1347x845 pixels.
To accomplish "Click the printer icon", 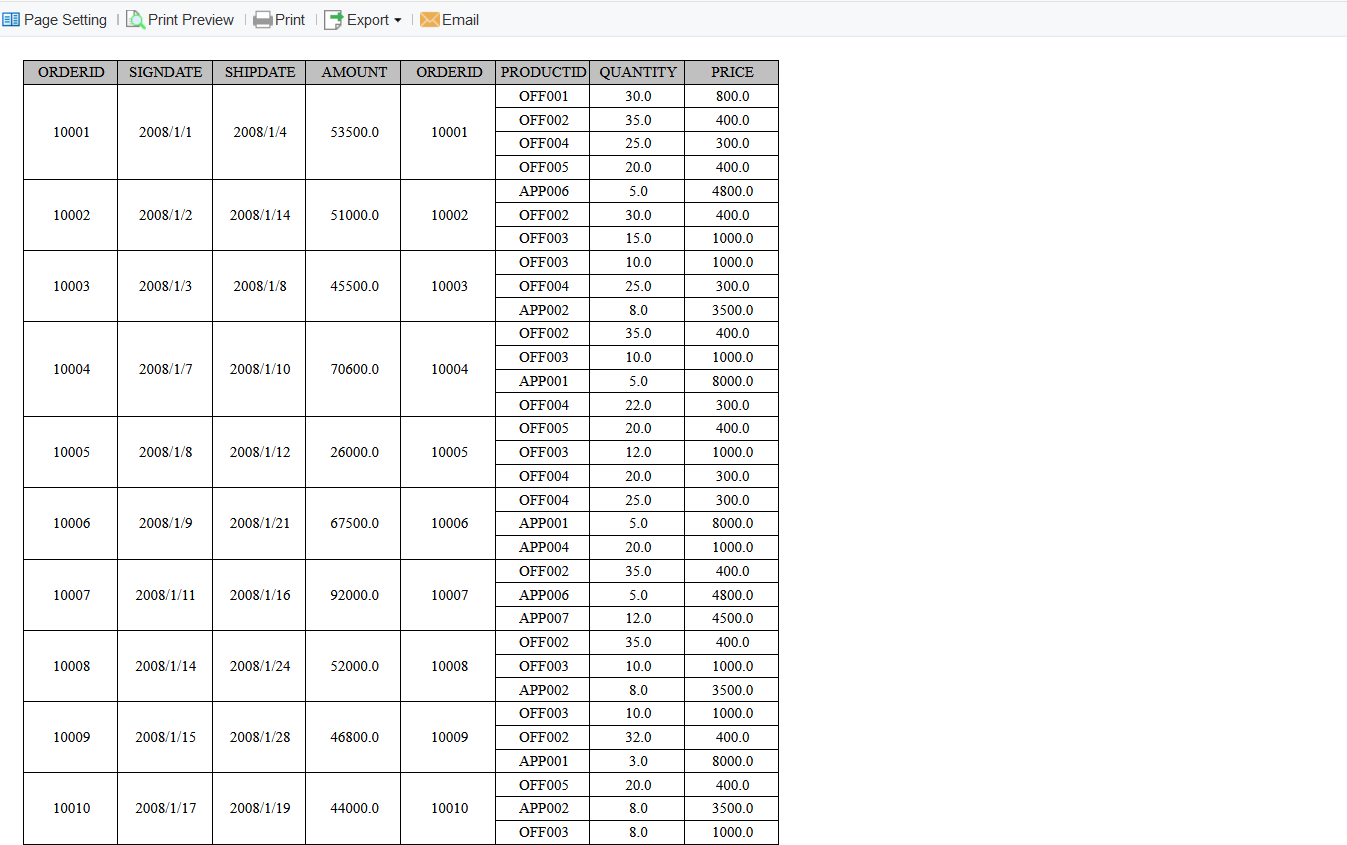I will (261, 19).
